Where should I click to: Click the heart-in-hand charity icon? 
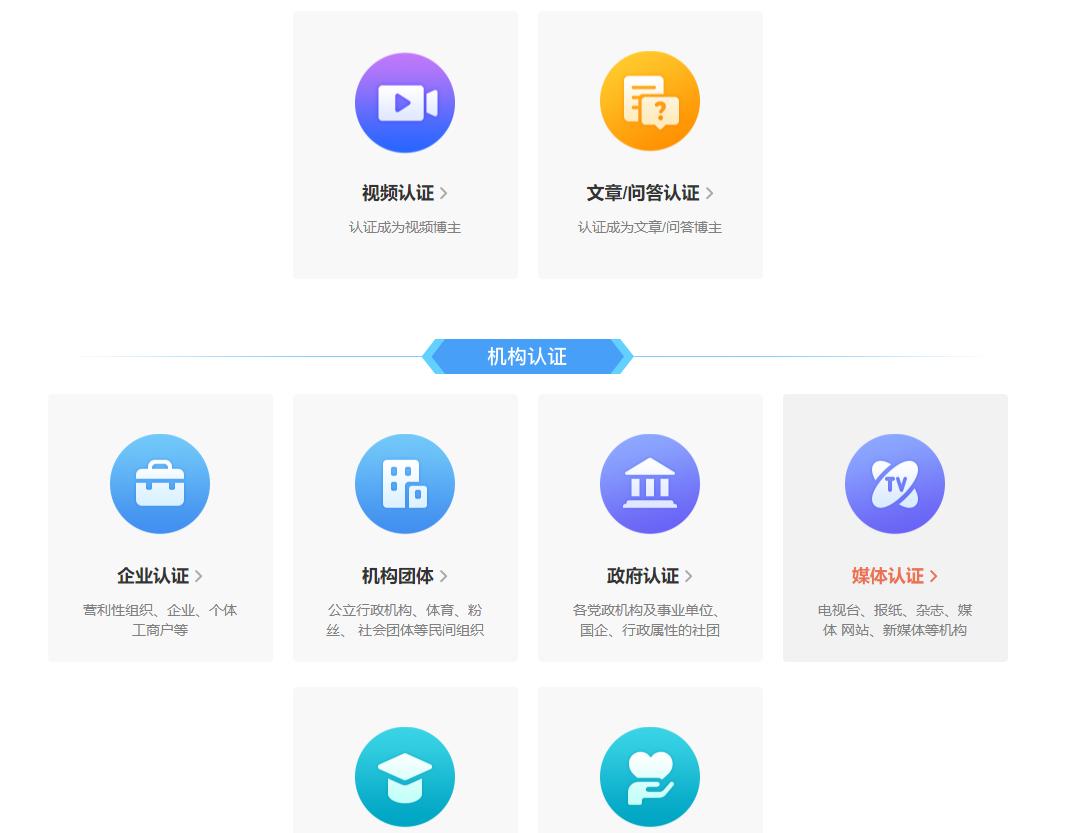click(650, 777)
